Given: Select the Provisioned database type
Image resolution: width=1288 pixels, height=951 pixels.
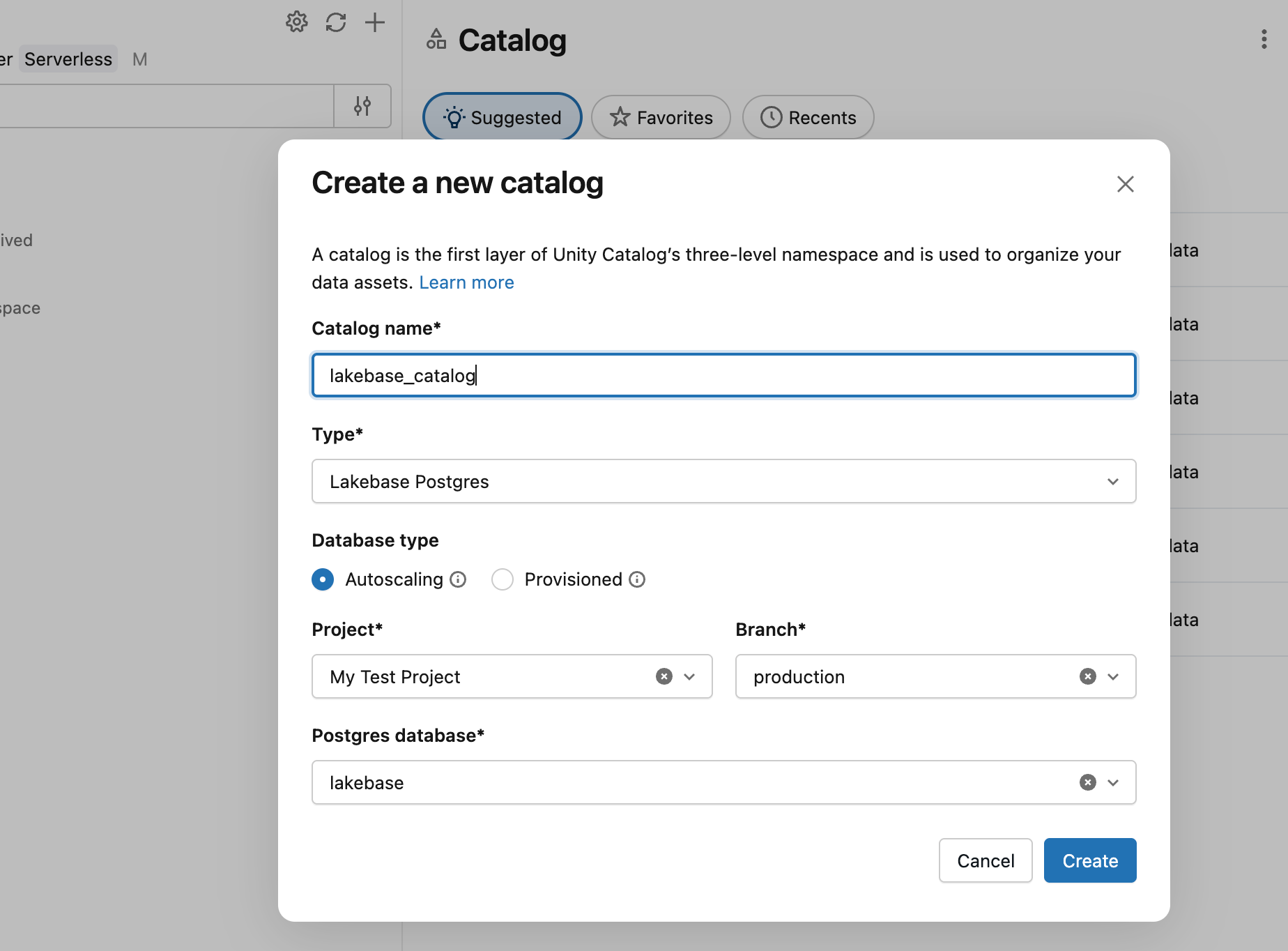Looking at the screenshot, I should 502,579.
